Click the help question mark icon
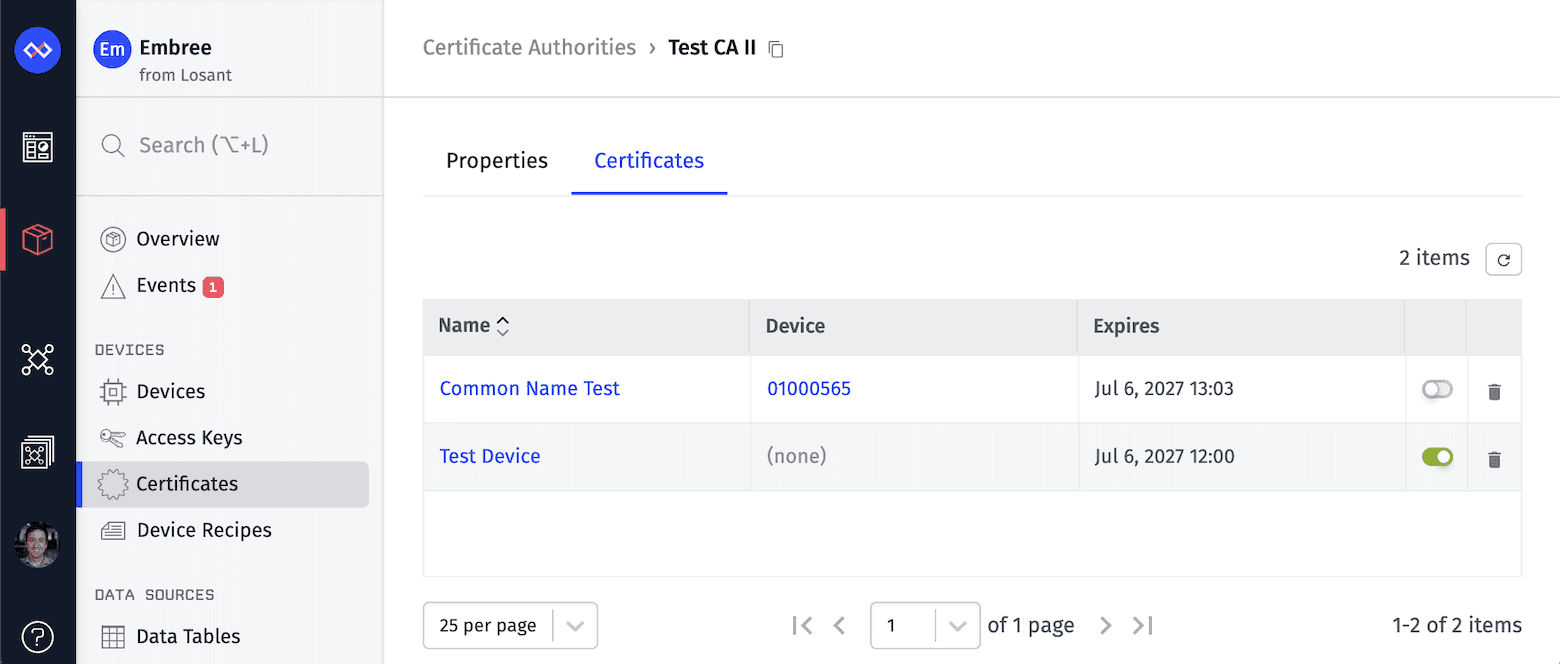The image size is (1560, 664). coord(38,636)
